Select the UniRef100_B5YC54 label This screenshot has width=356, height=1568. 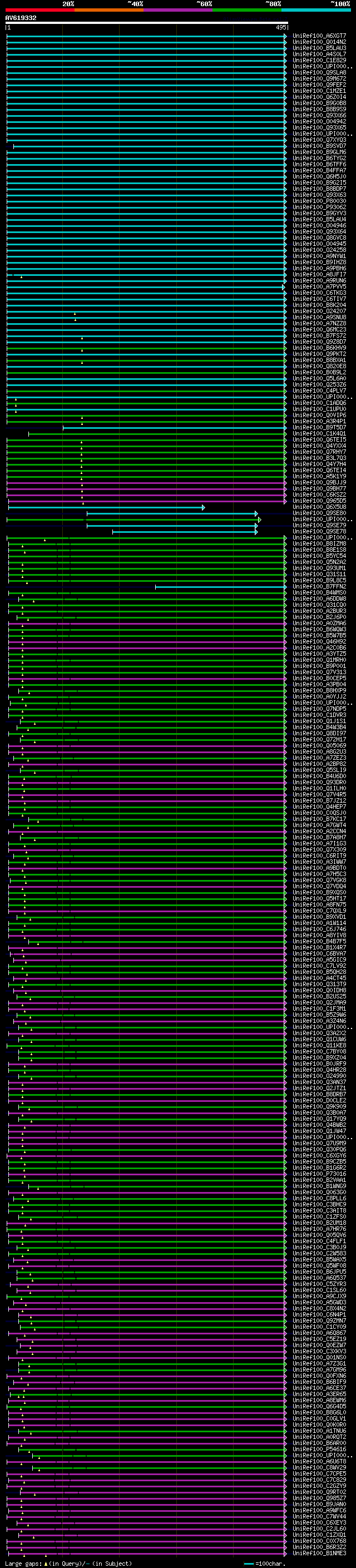coord(319,556)
